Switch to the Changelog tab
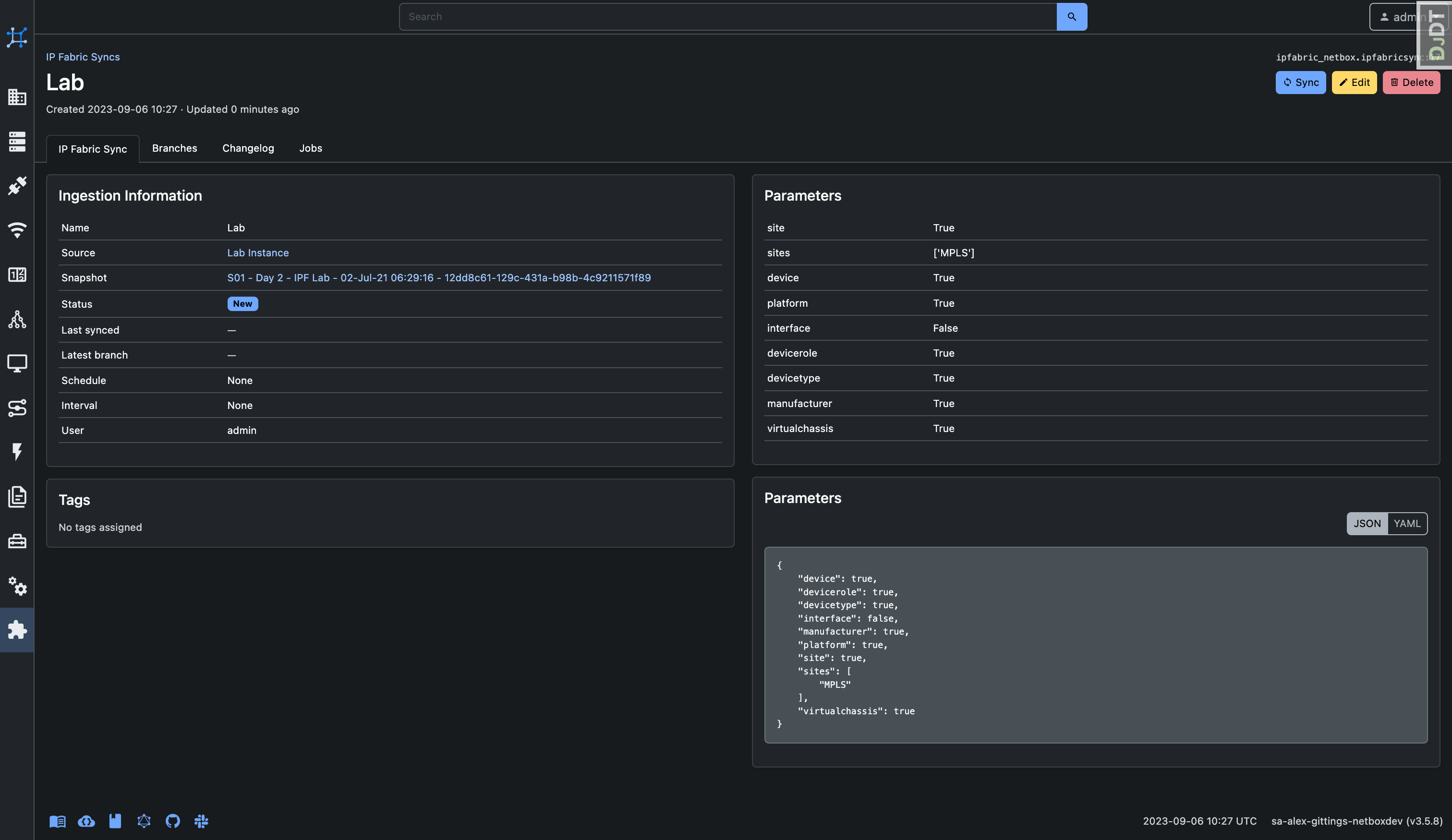 coord(248,148)
